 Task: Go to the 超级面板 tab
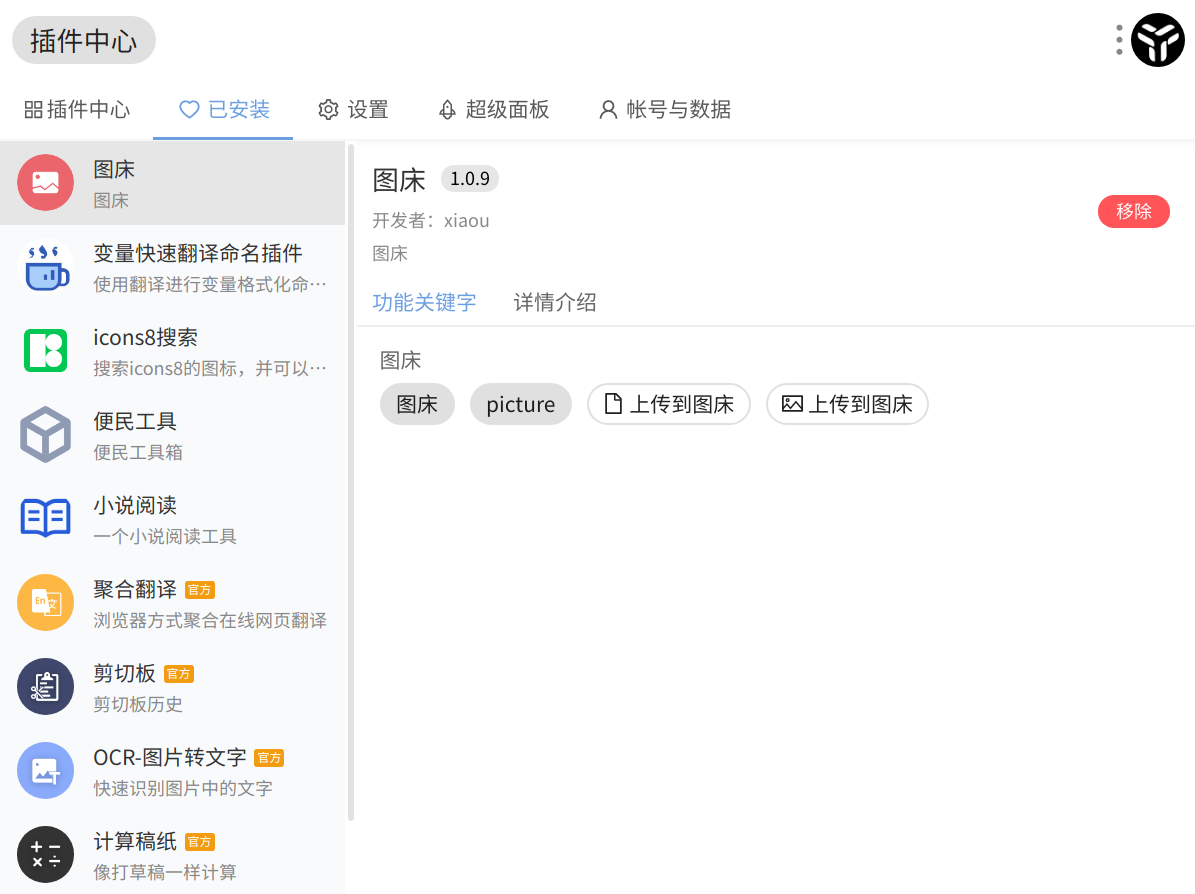(x=494, y=110)
